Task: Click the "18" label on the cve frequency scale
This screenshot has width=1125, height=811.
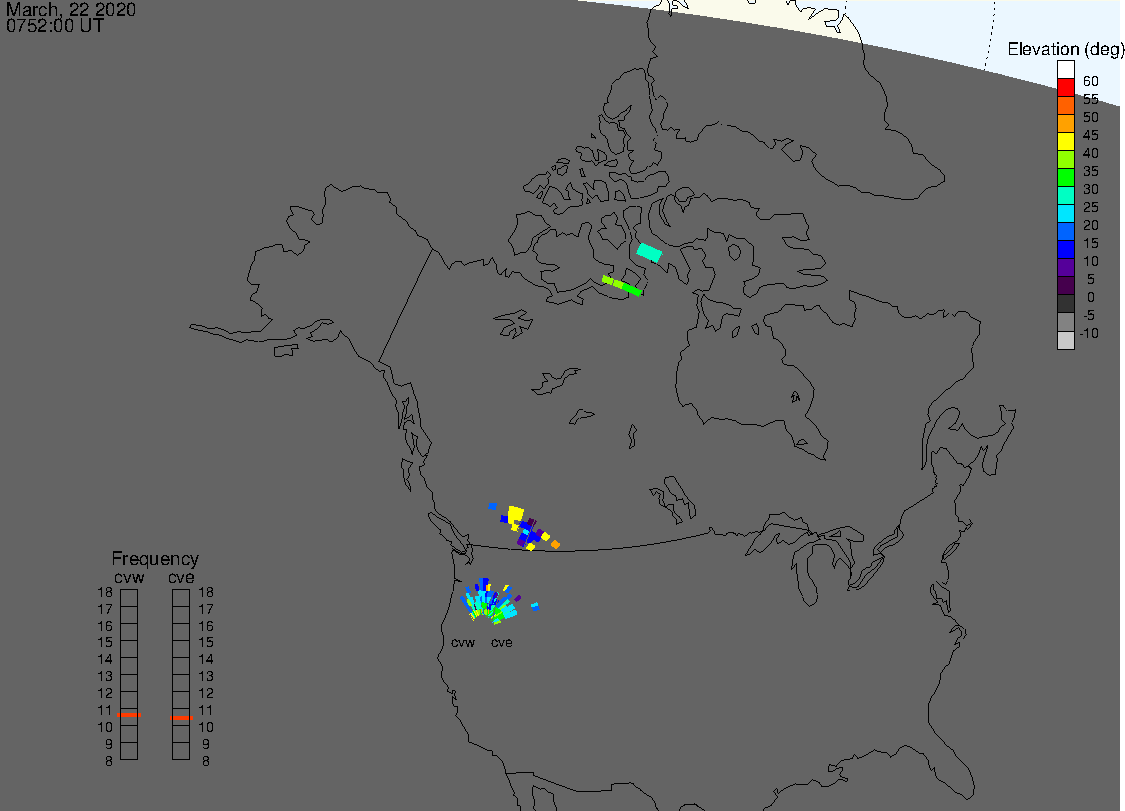Action: tap(206, 592)
